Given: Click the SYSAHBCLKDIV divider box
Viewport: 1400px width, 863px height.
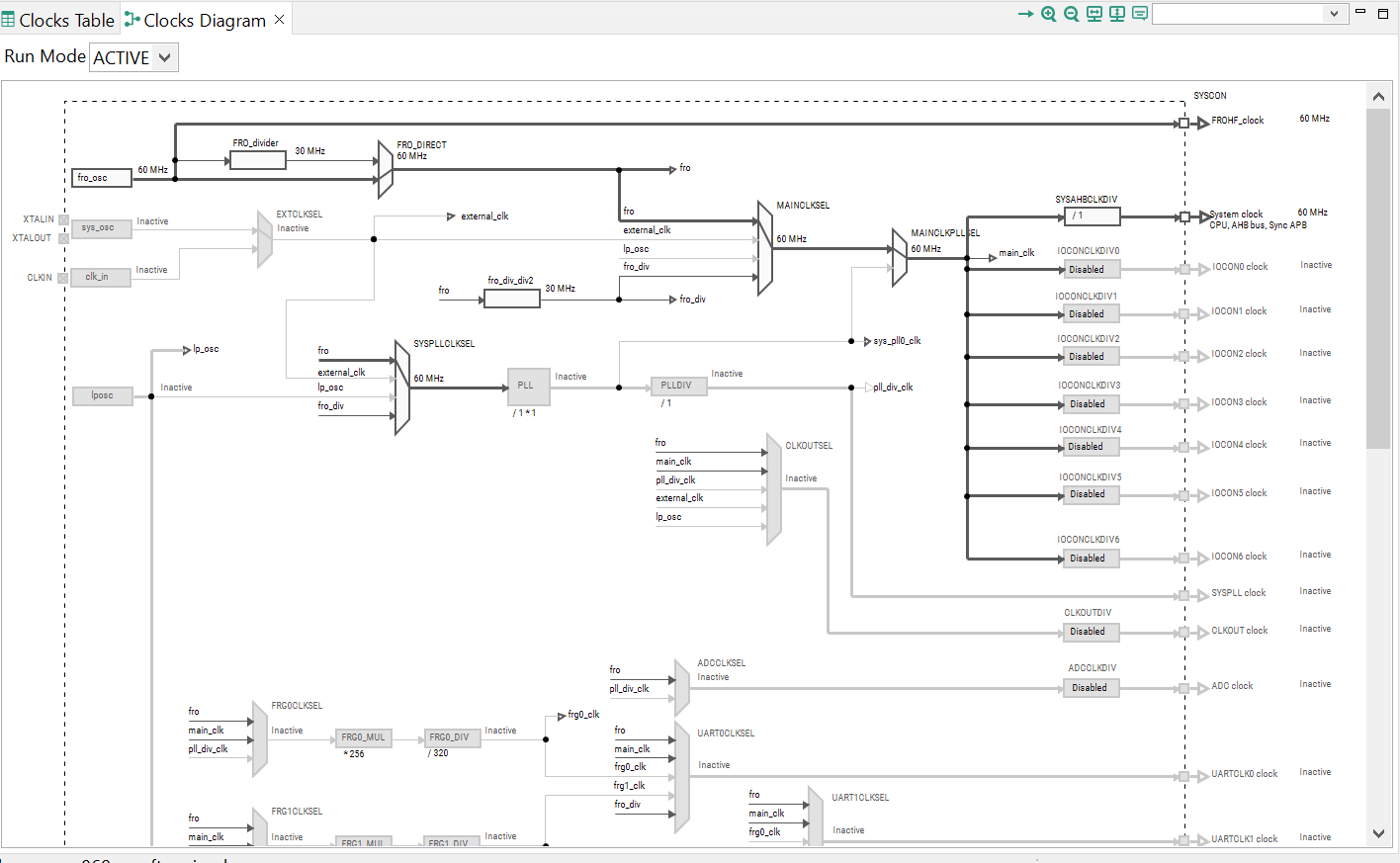Looking at the screenshot, I should pyautogui.click(x=1092, y=216).
